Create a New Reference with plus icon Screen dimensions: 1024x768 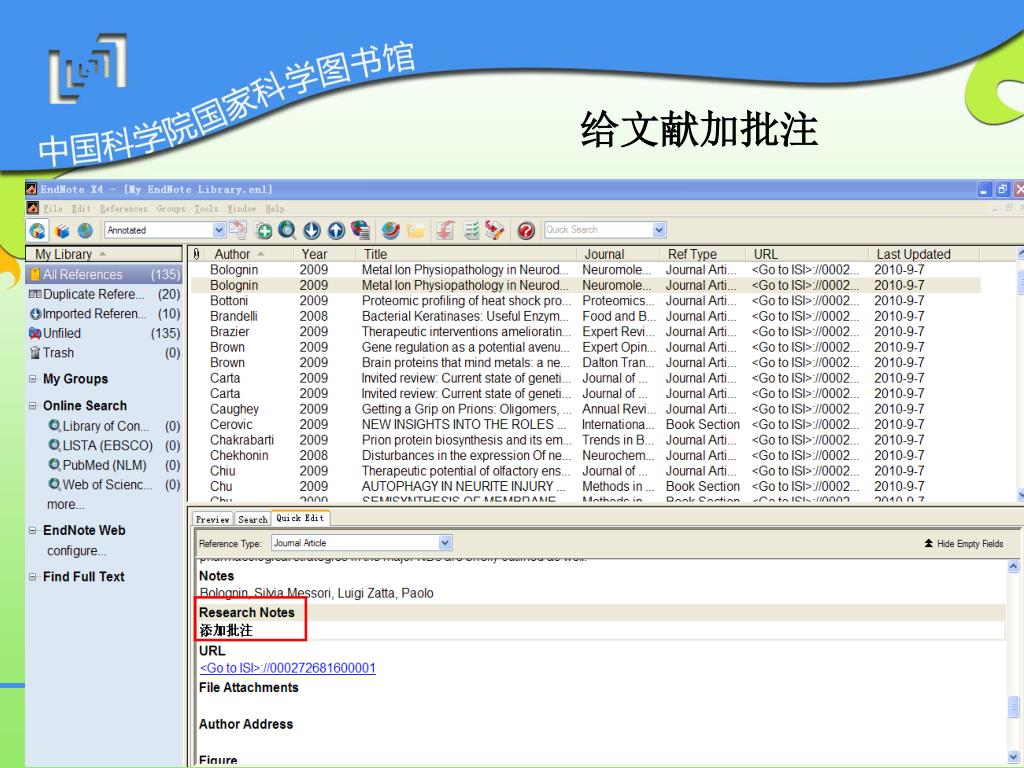tap(264, 230)
